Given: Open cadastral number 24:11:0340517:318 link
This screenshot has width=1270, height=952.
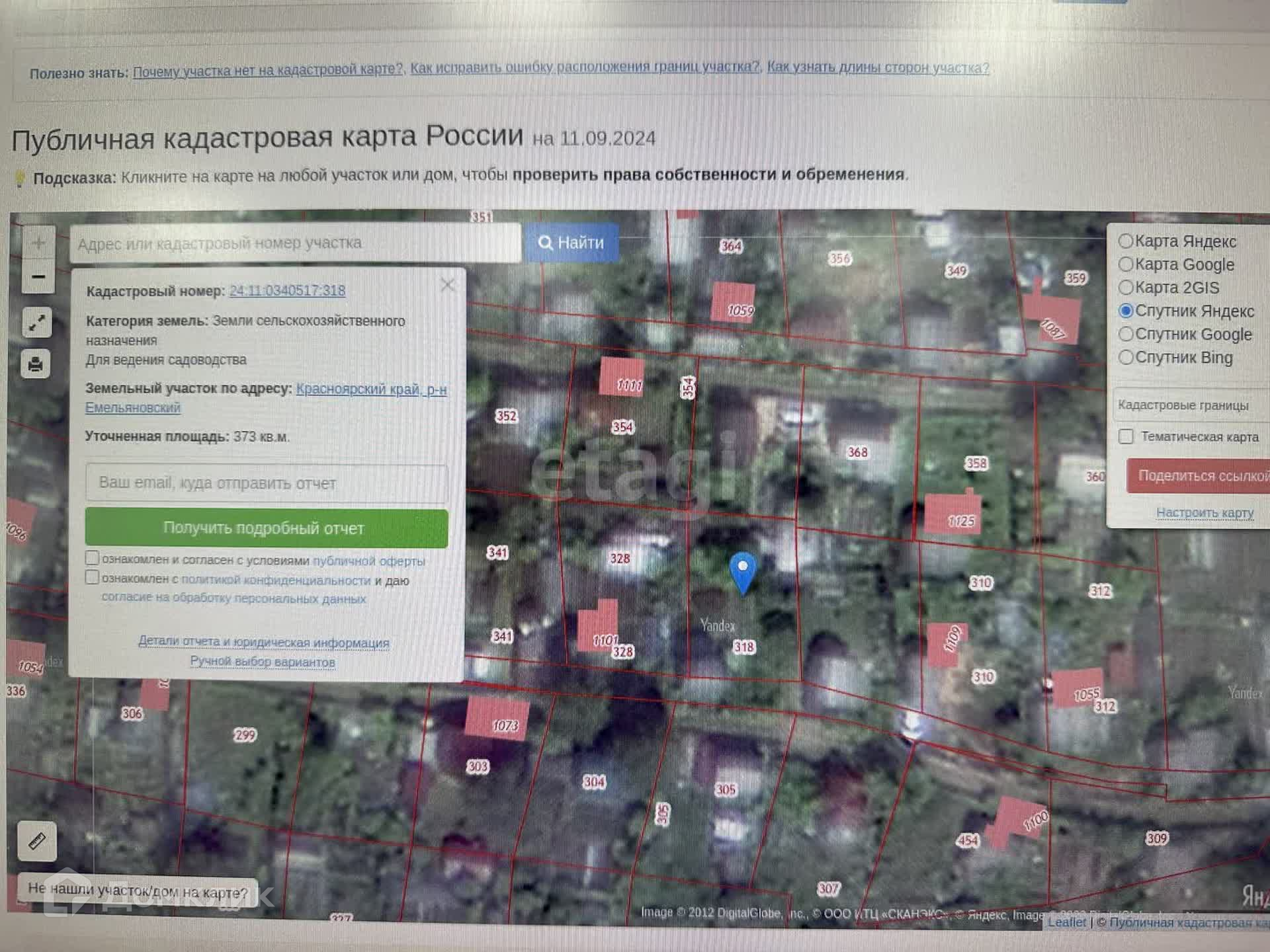Looking at the screenshot, I should click(x=287, y=291).
